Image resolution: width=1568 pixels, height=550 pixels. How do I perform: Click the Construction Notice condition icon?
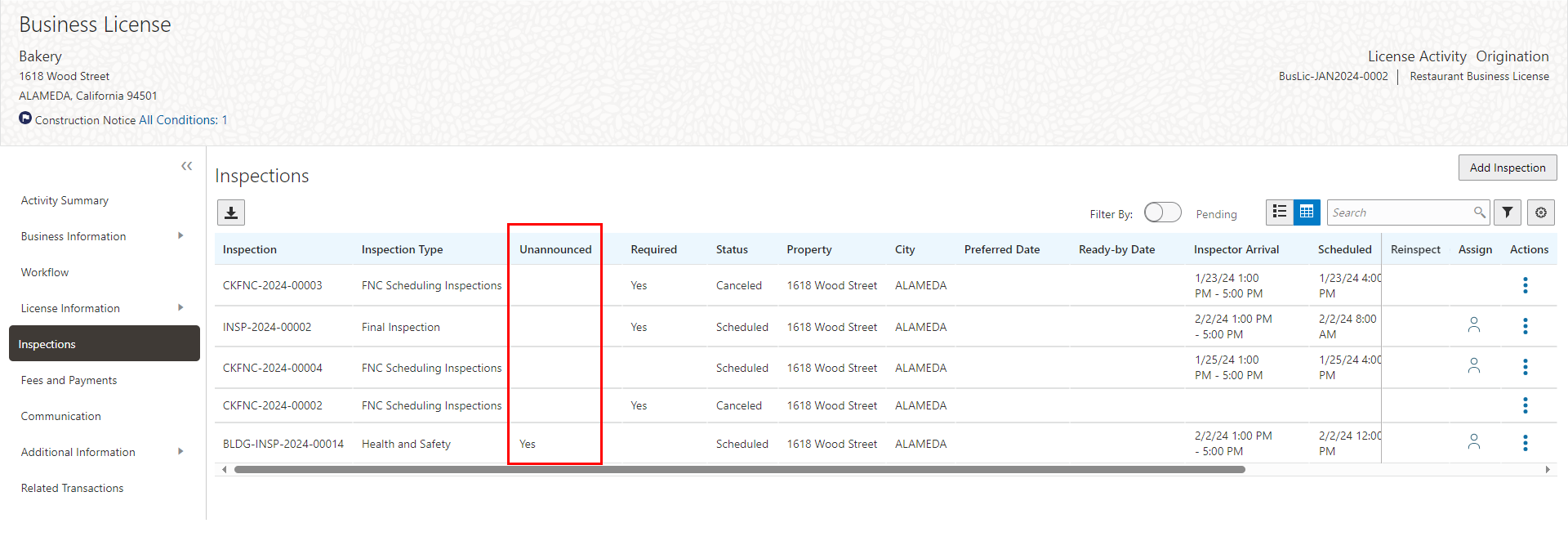25,118
